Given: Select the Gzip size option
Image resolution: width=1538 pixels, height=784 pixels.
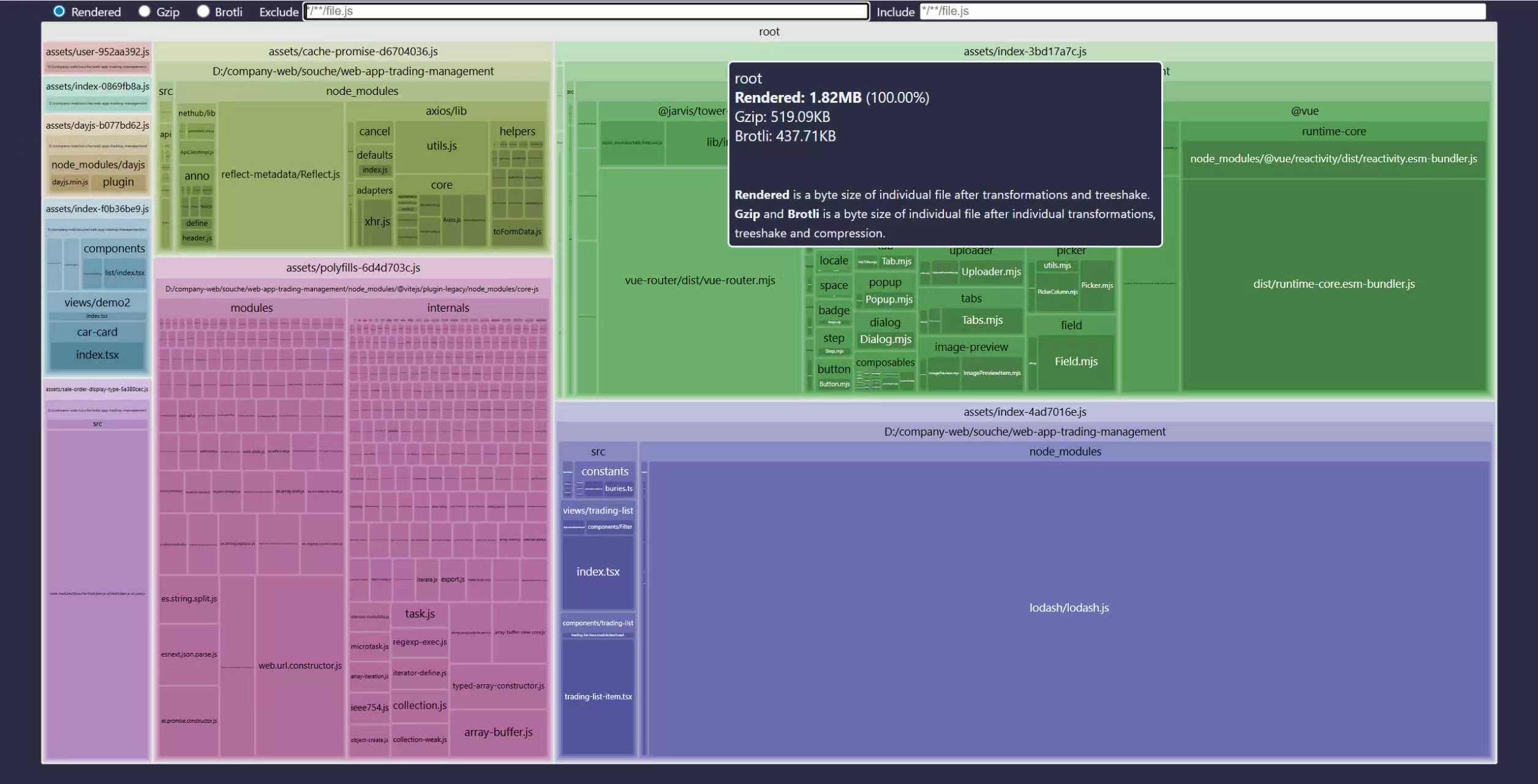Looking at the screenshot, I should [x=145, y=12].
